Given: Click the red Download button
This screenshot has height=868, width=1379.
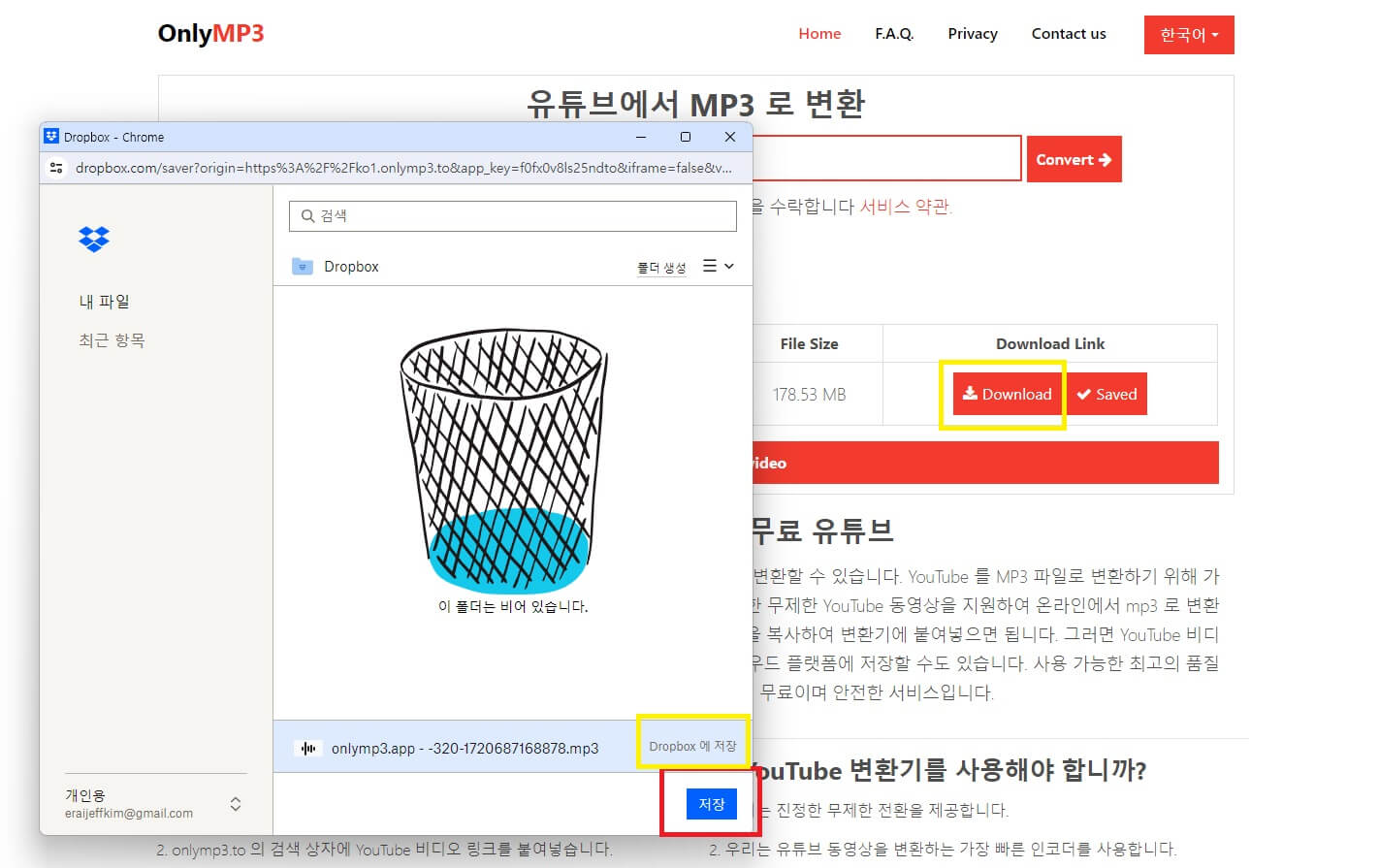Looking at the screenshot, I should click(x=1007, y=394).
